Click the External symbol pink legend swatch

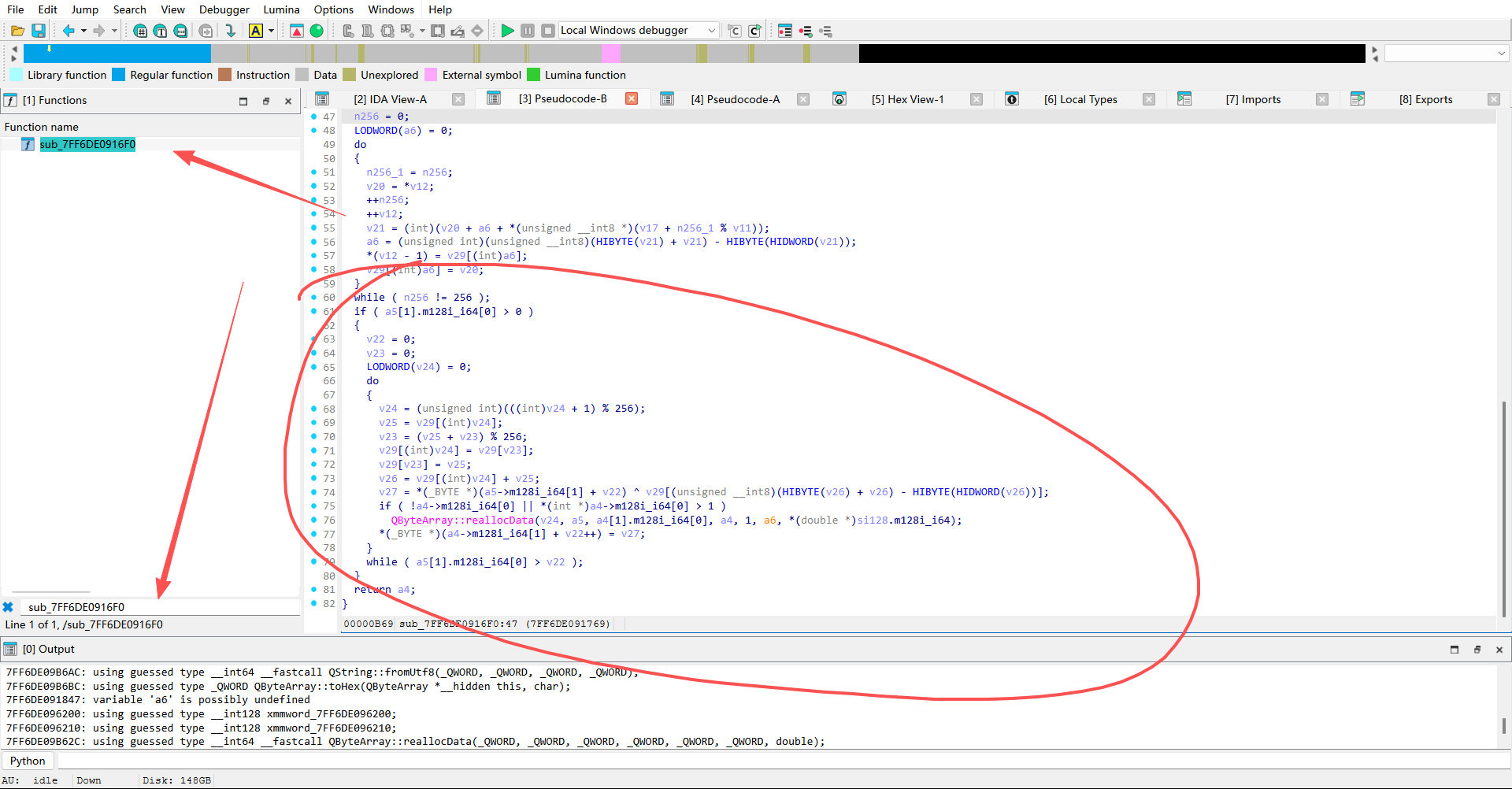coord(431,75)
